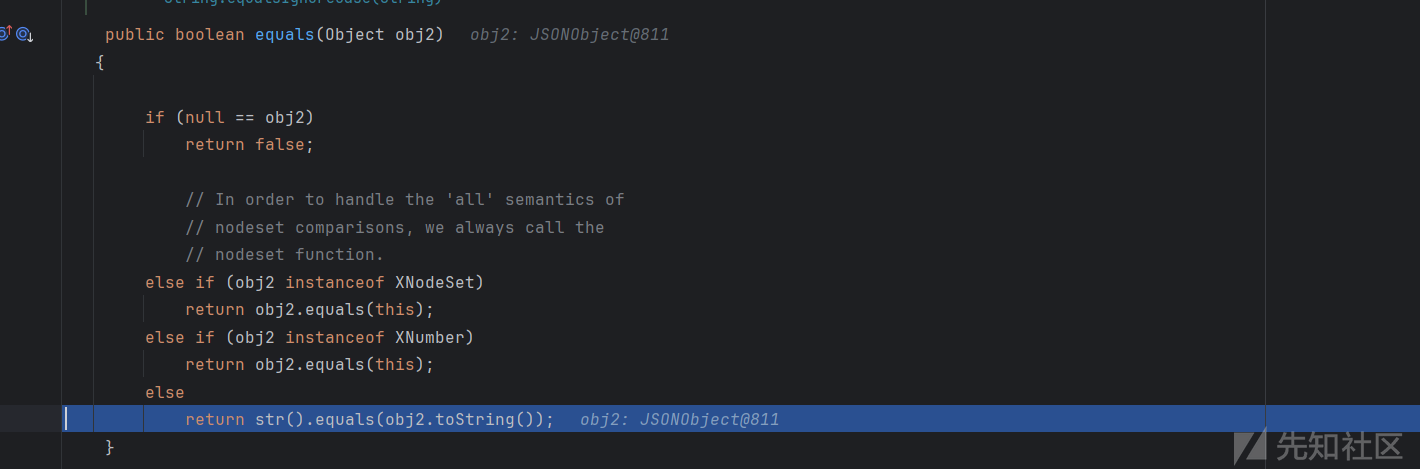The width and height of the screenshot is (1420, 469).
Task: Click the equals method name in the signature
Action: (285, 35)
